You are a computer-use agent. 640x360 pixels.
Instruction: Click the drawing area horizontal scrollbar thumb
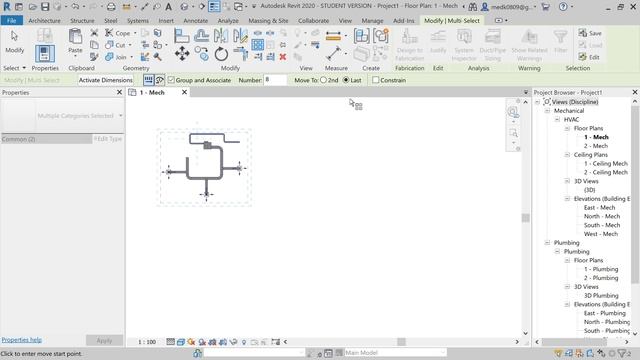(x=402, y=342)
